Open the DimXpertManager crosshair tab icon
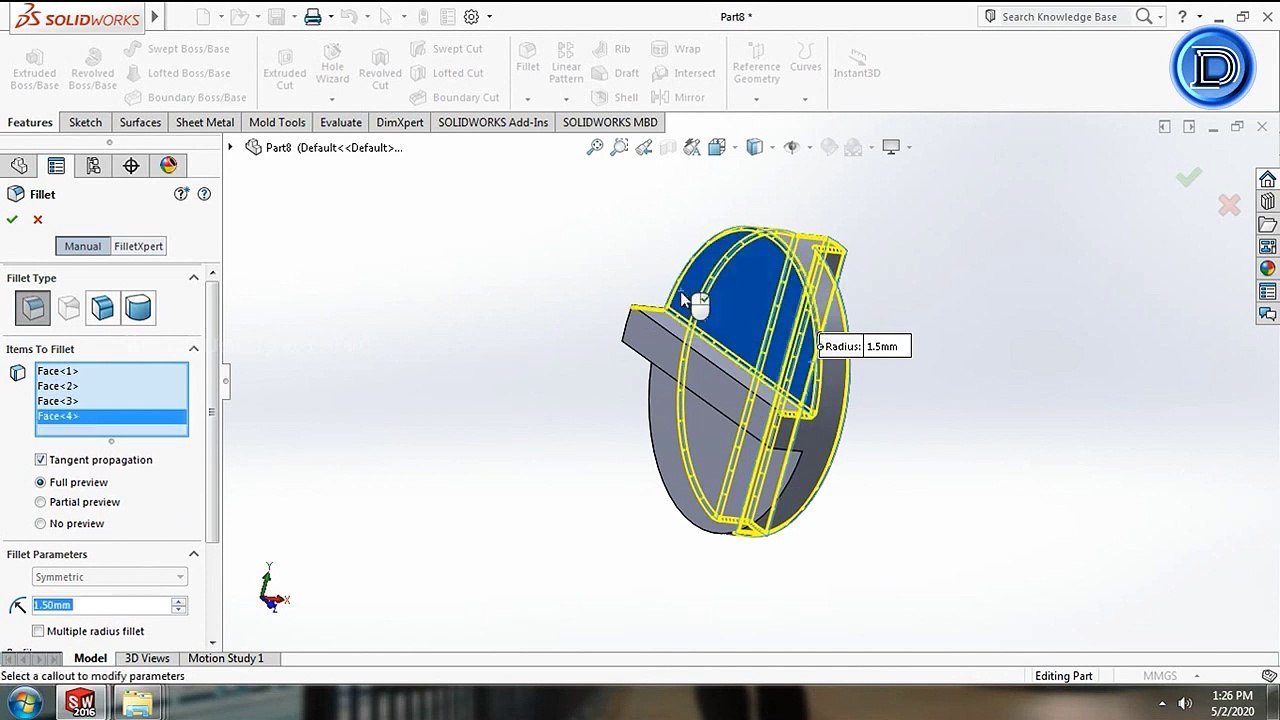 pyautogui.click(x=131, y=166)
